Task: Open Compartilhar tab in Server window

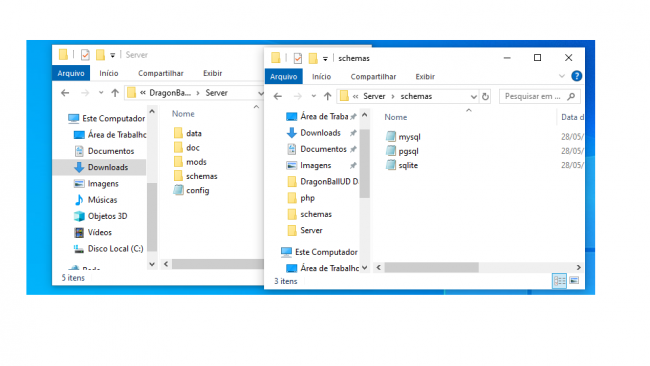Action: (160, 73)
